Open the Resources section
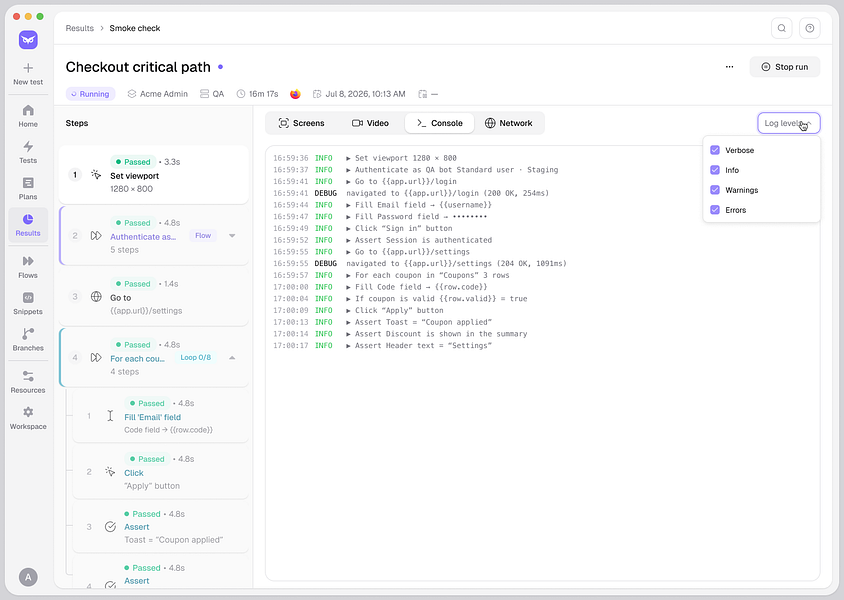 pos(28,383)
